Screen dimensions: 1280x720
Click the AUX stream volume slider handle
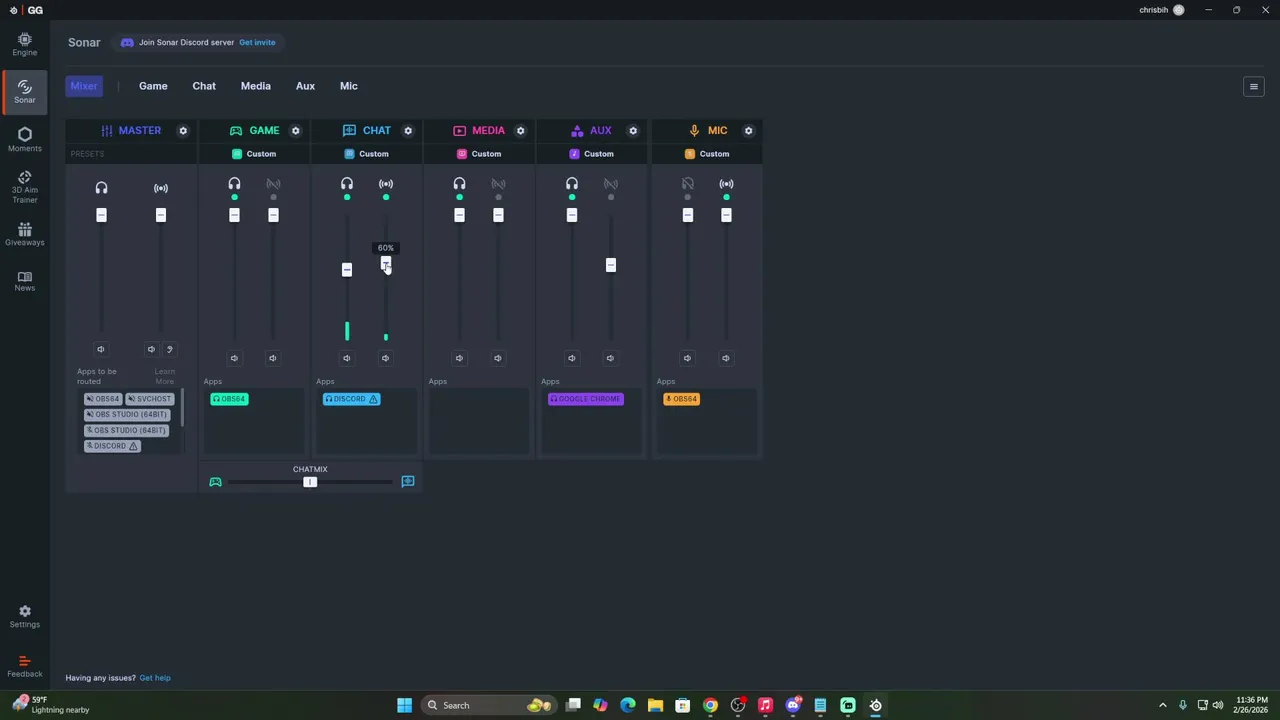click(x=611, y=265)
